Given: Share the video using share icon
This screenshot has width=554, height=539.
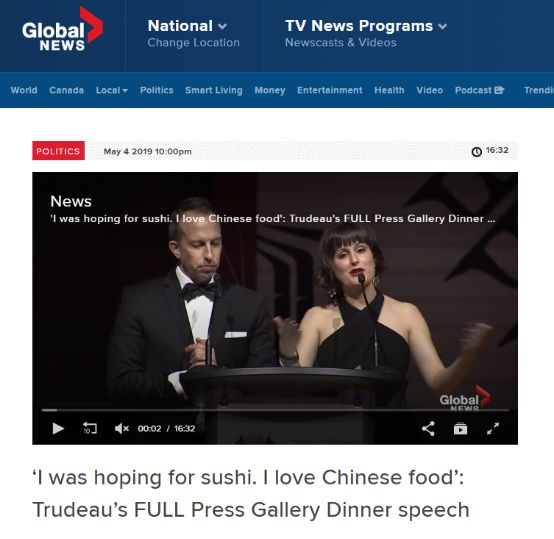Looking at the screenshot, I should click(x=428, y=428).
